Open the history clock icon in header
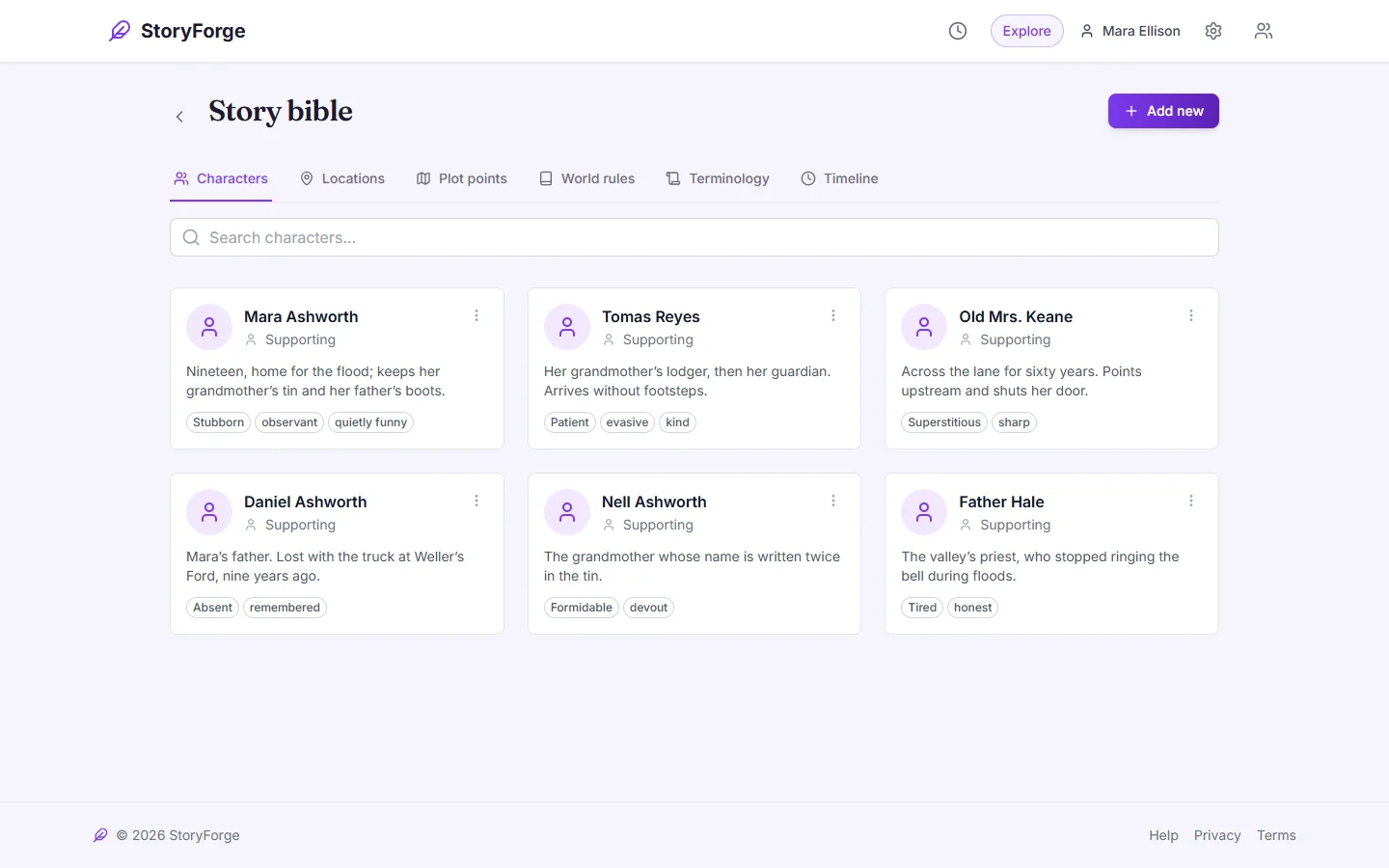This screenshot has width=1389, height=868. [x=958, y=31]
